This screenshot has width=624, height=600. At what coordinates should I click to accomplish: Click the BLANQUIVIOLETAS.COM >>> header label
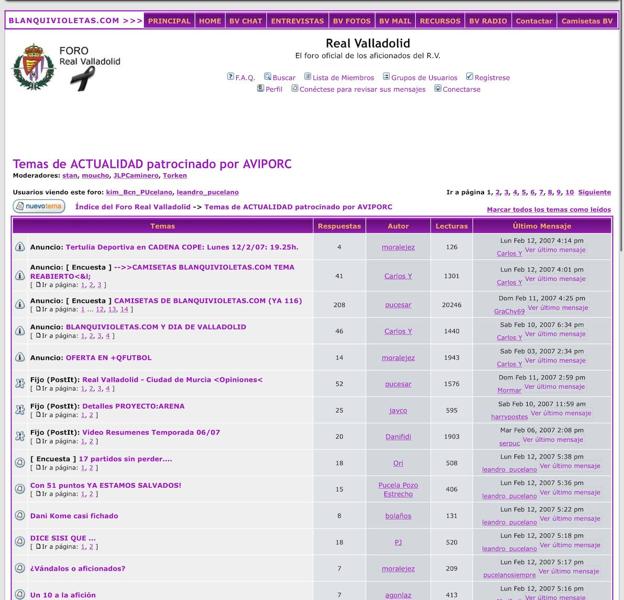(x=75, y=21)
